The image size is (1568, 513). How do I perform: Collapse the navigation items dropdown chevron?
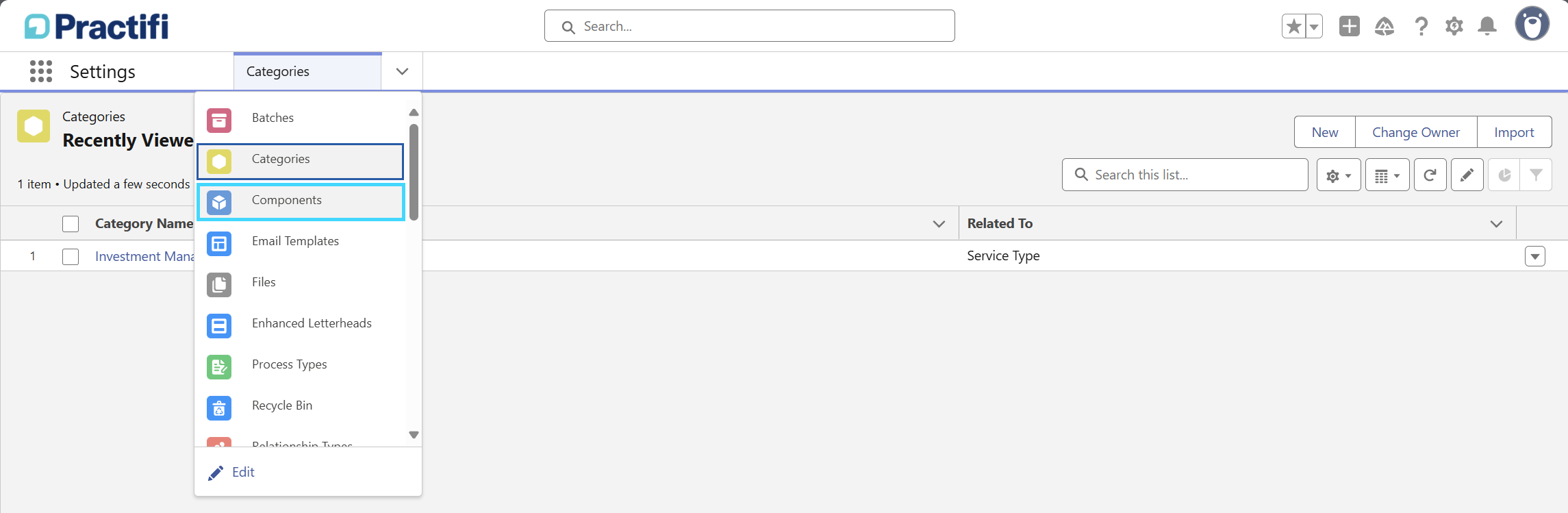[402, 71]
